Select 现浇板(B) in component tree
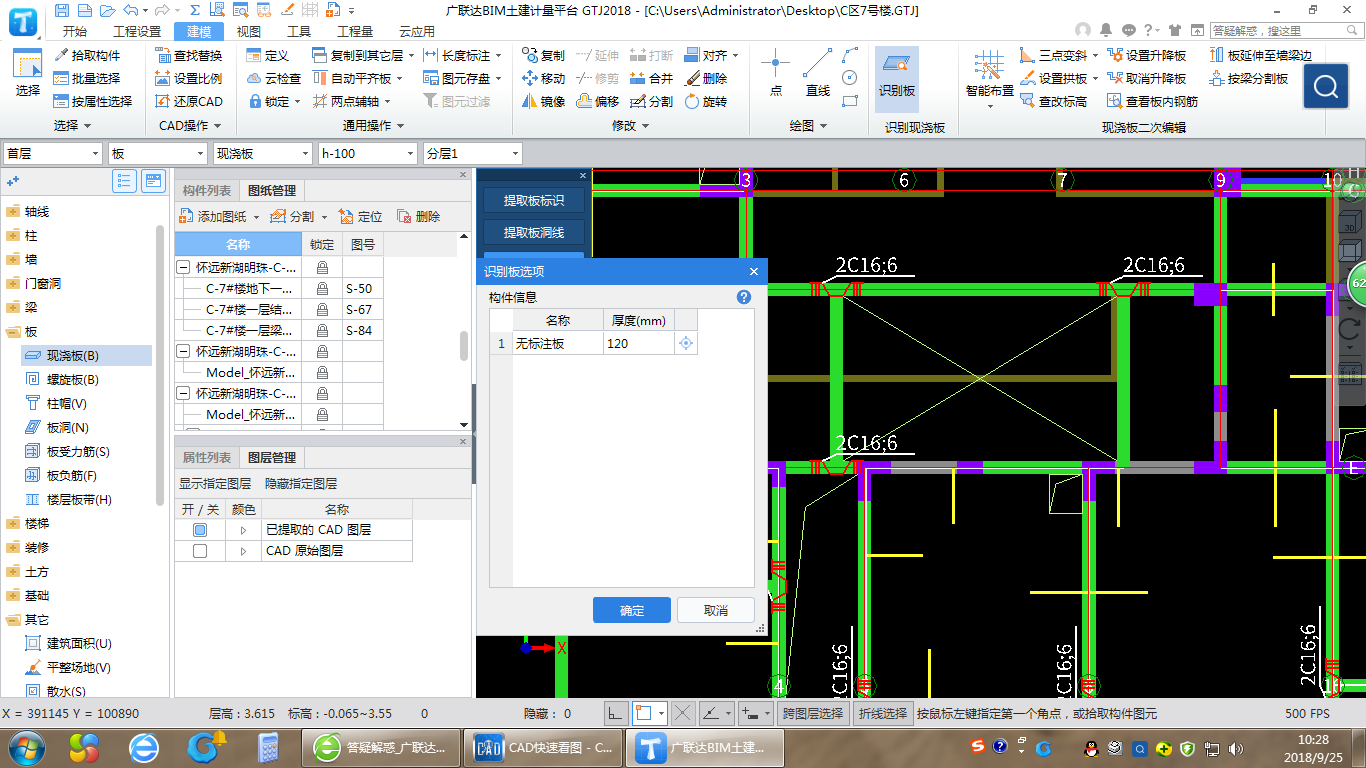1366x768 pixels. pos(86,355)
